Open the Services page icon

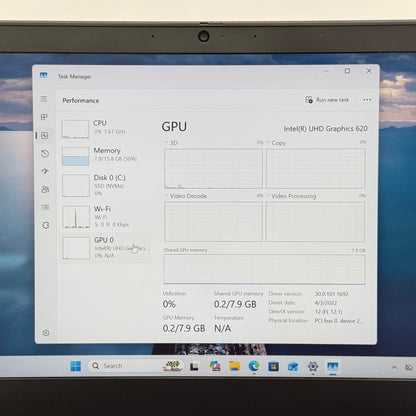tap(46, 226)
